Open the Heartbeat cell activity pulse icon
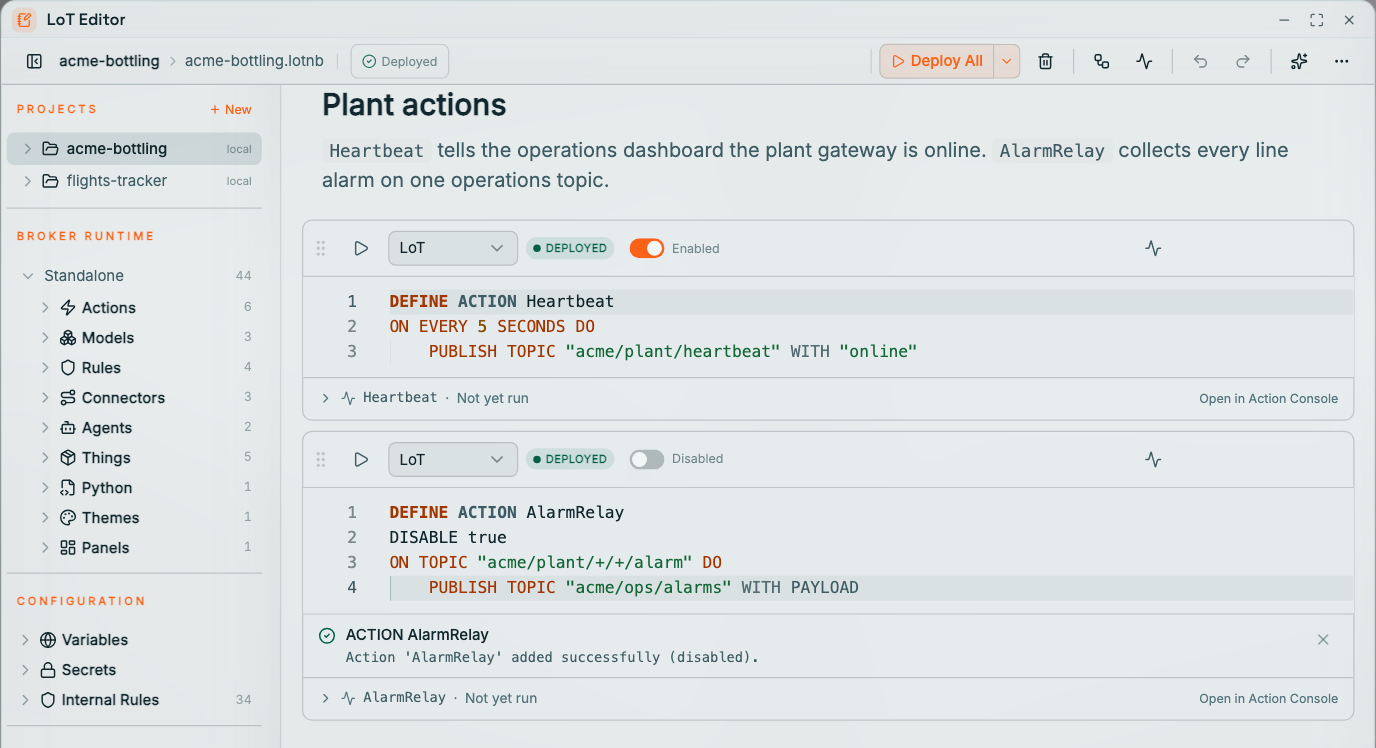1376x748 pixels. [1153, 248]
